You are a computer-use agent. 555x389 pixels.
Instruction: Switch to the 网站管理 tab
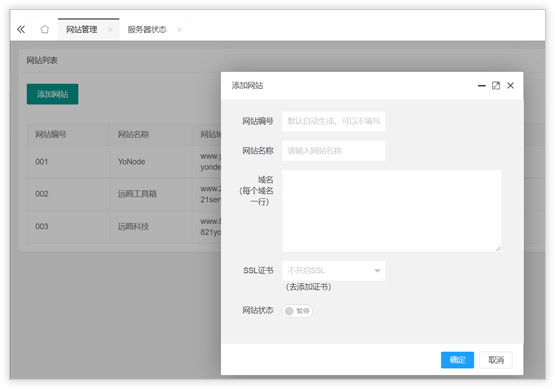click(x=82, y=30)
